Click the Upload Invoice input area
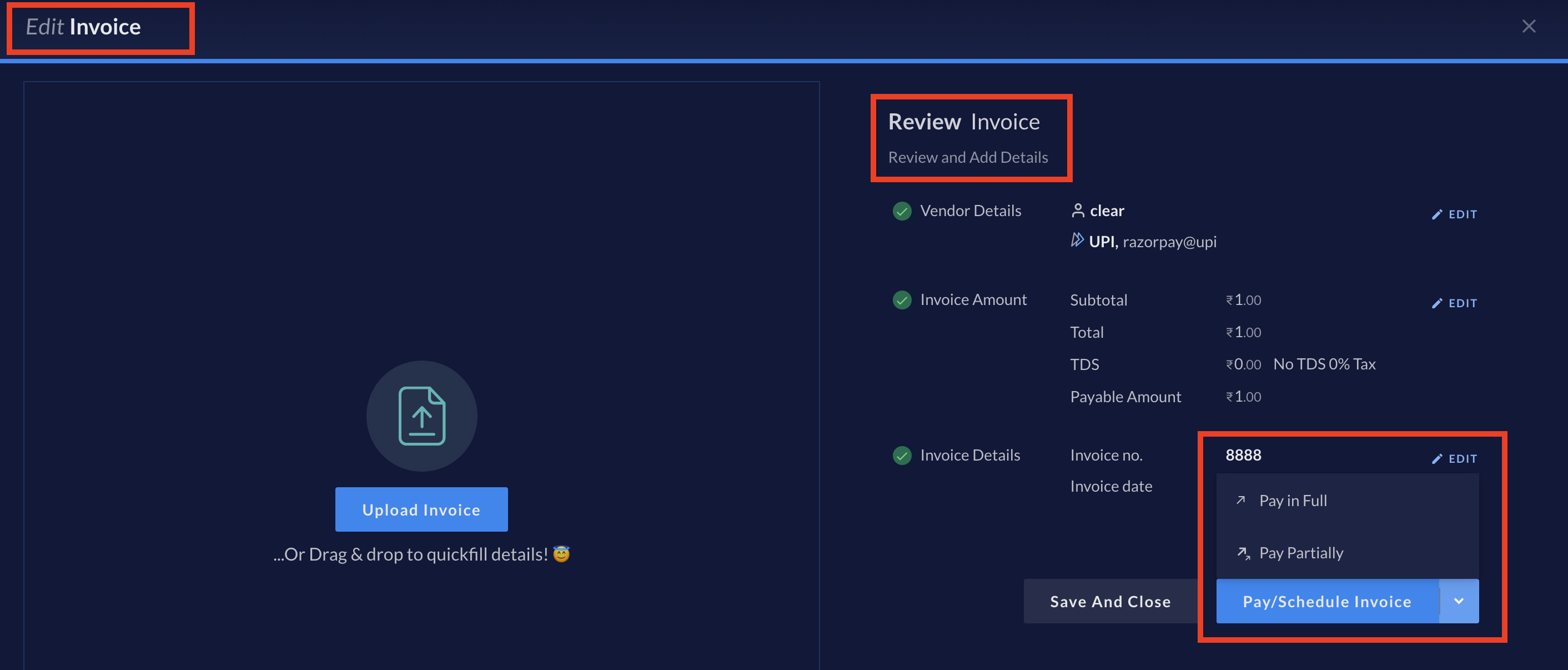1568x670 pixels. (421, 509)
